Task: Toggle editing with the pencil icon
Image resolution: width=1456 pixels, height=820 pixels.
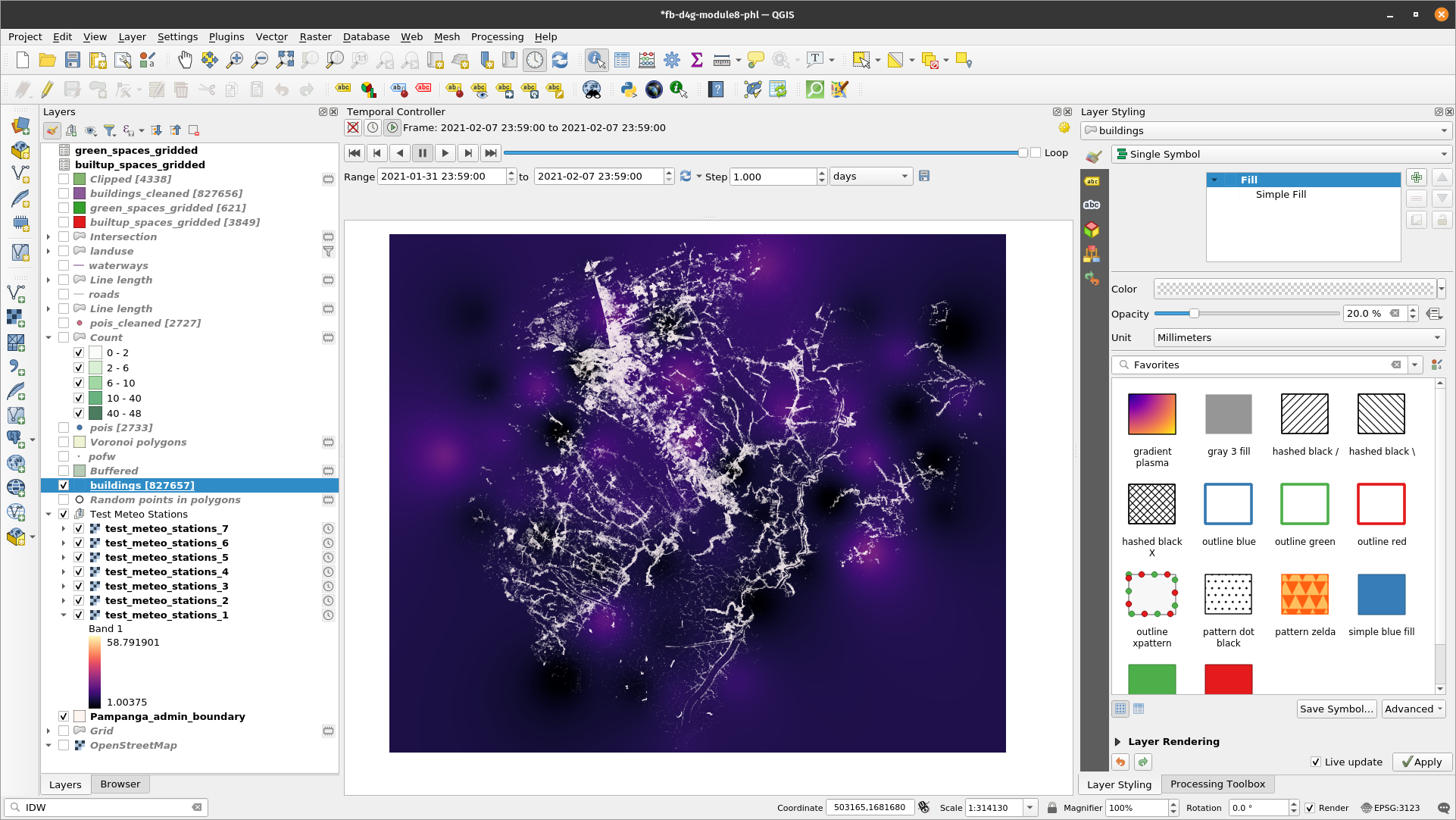Action: point(45,89)
